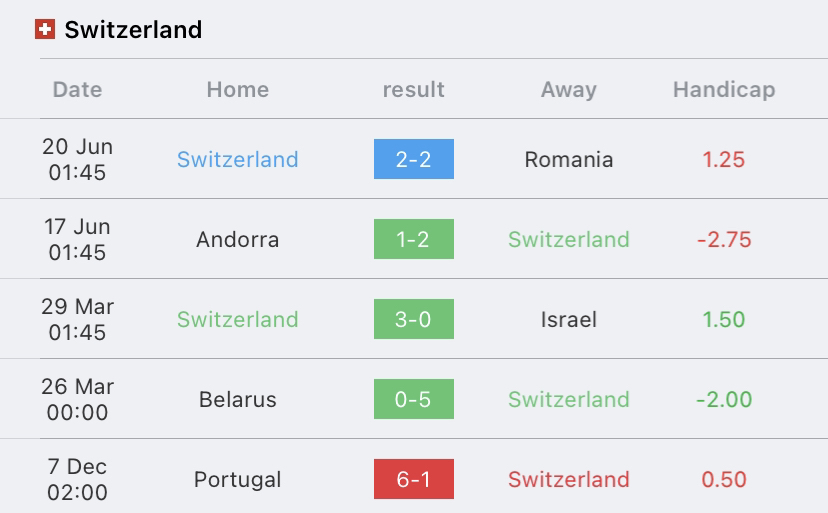Open the Belarus home team
828x513 pixels.
(x=238, y=399)
